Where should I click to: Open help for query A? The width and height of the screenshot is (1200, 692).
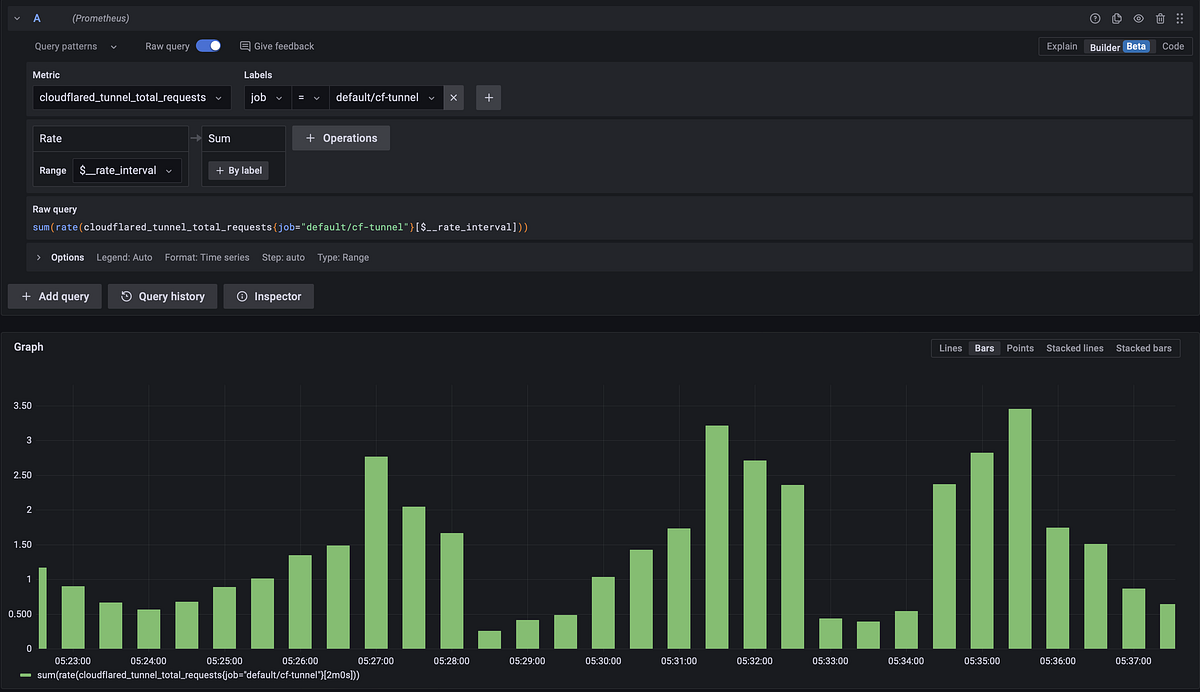pos(1095,18)
